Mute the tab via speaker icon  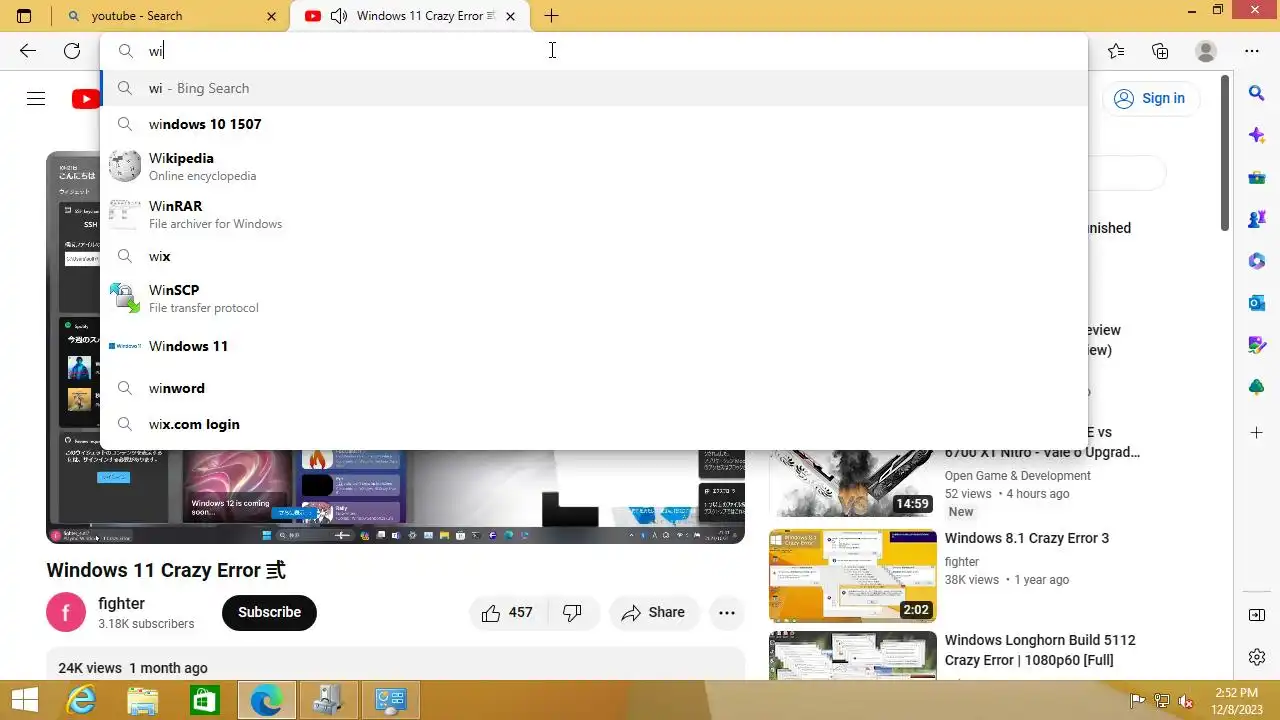tap(339, 16)
